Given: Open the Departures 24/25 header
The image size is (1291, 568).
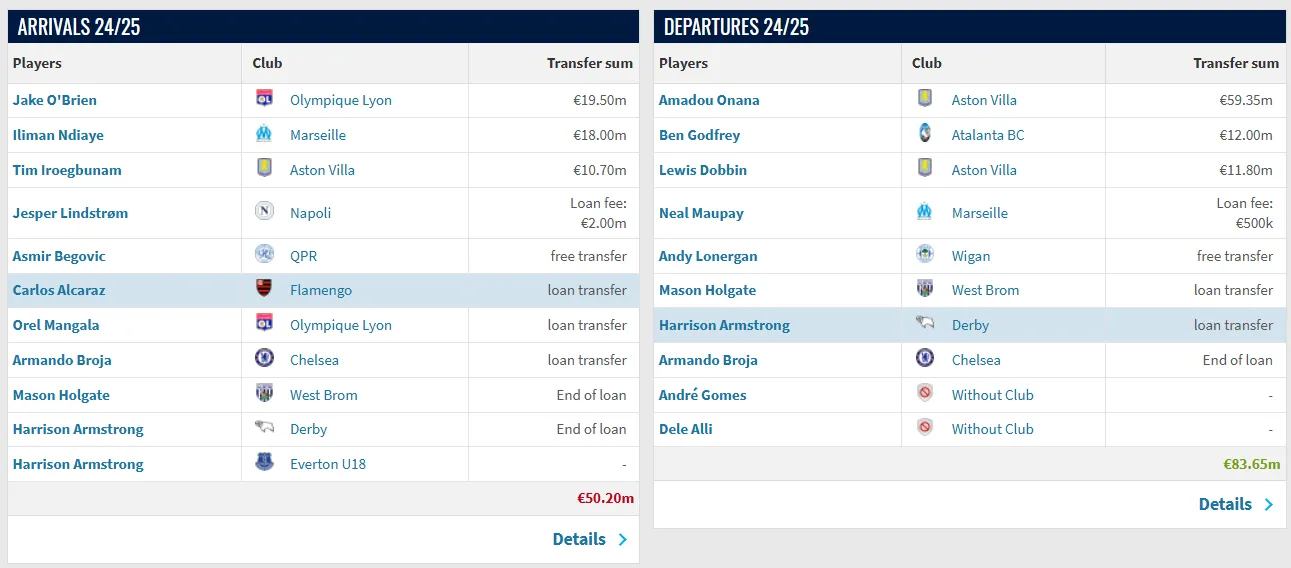Looking at the screenshot, I should [736, 27].
